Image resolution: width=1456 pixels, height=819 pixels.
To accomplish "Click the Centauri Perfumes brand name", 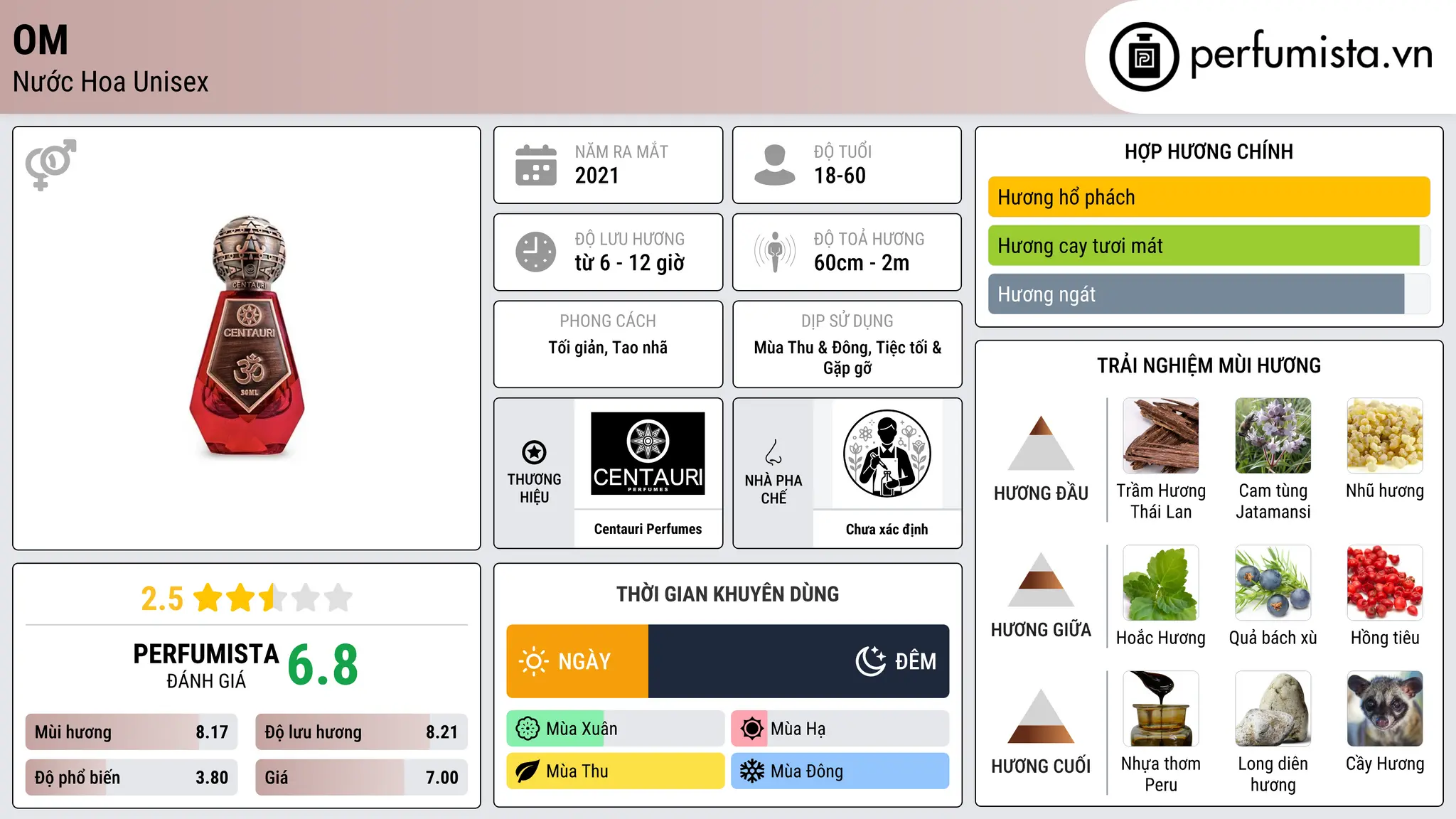I will click(x=648, y=529).
